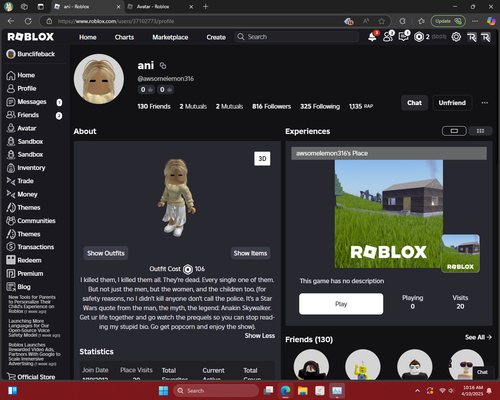The width and height of the screenshot is (500, 400).
Task: Open the Bunclifeback user in sidebar
Action: click(31, 54)
